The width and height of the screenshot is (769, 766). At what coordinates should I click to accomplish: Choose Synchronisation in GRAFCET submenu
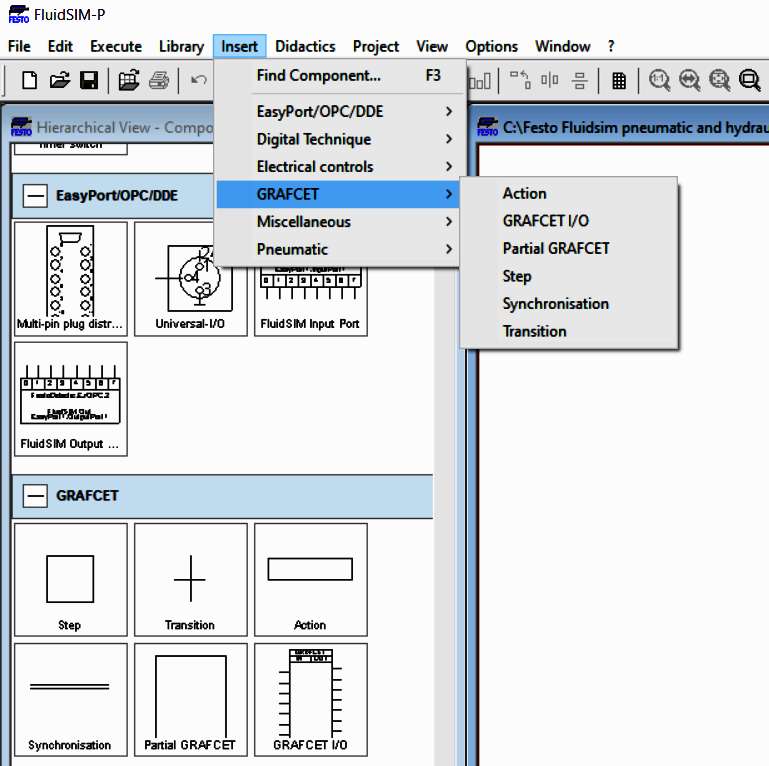569,304
